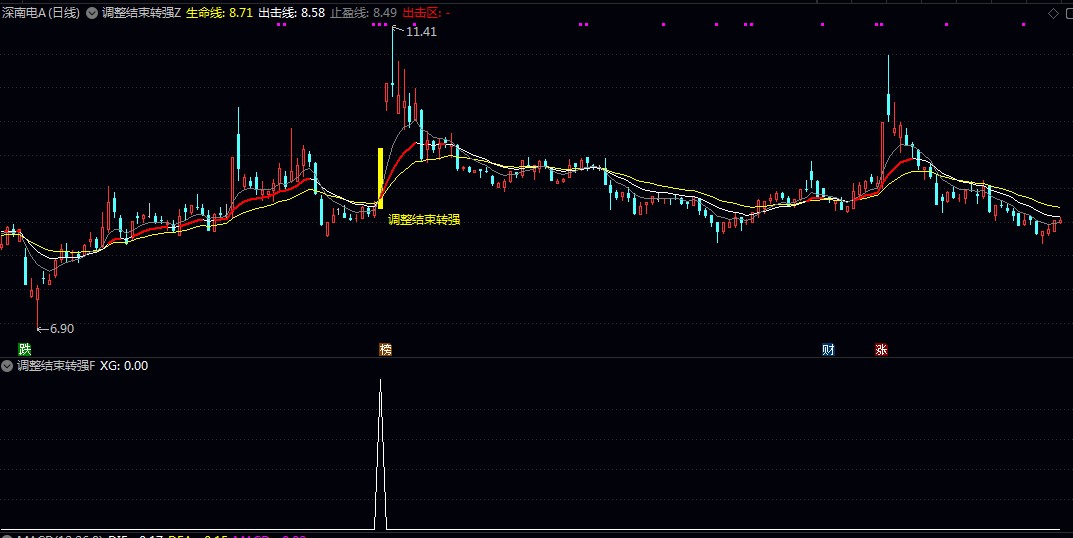Select the 生命线: 8.71 indicator value

(219, 13)
